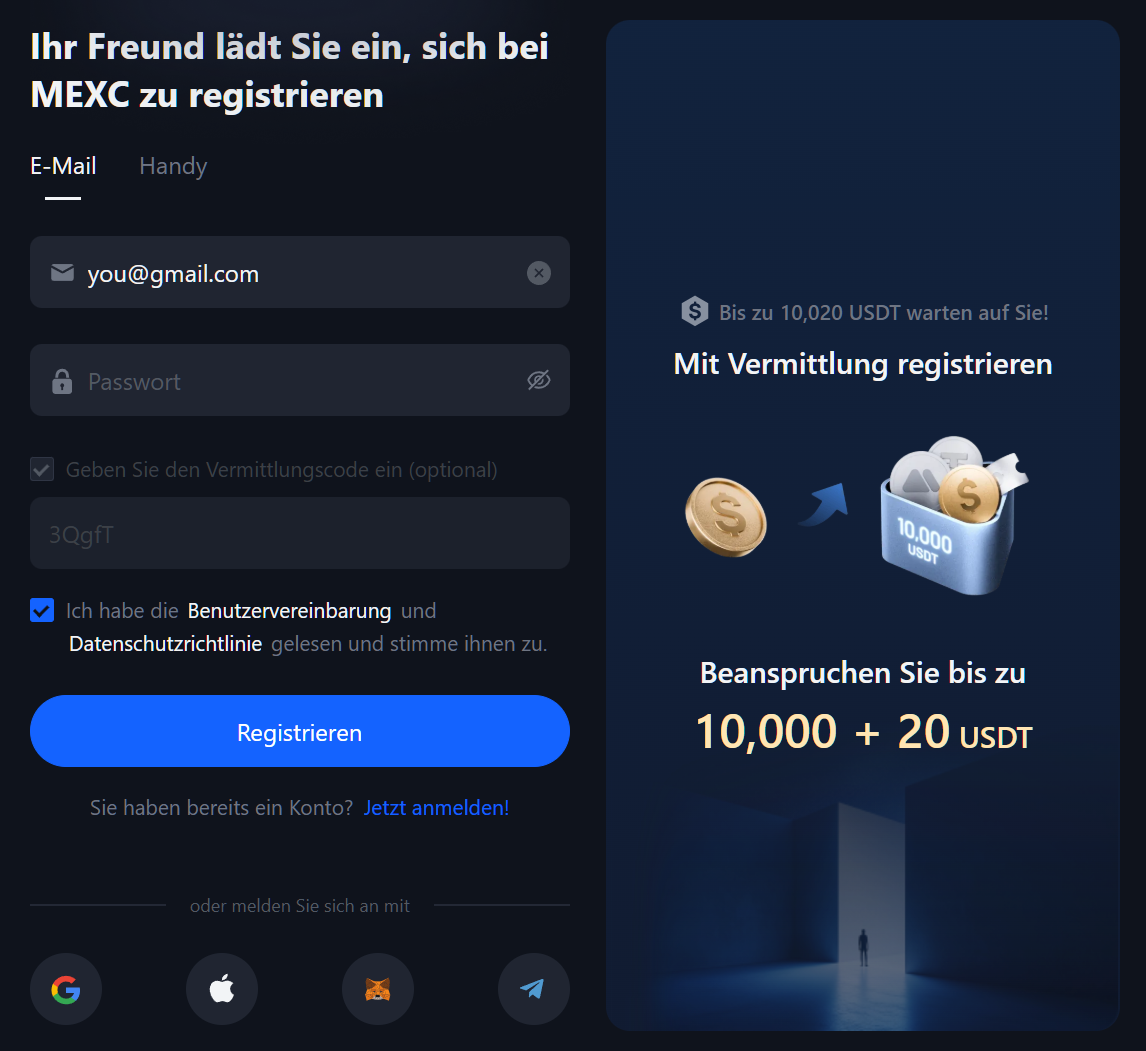Select the E-Mail tab
This screenshot has height=1051, width=1146.
pyautogui.click(x=63, y=166)
